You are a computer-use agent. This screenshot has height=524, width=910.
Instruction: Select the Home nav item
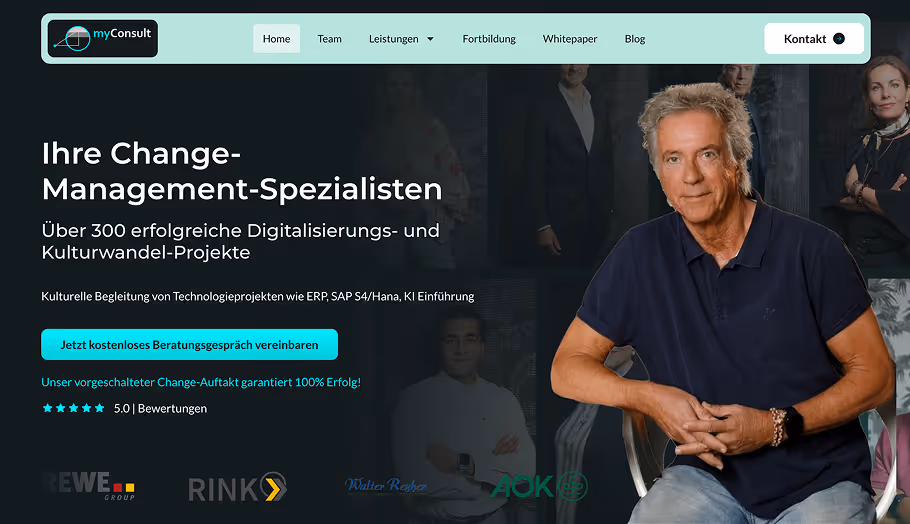(276, 39)
